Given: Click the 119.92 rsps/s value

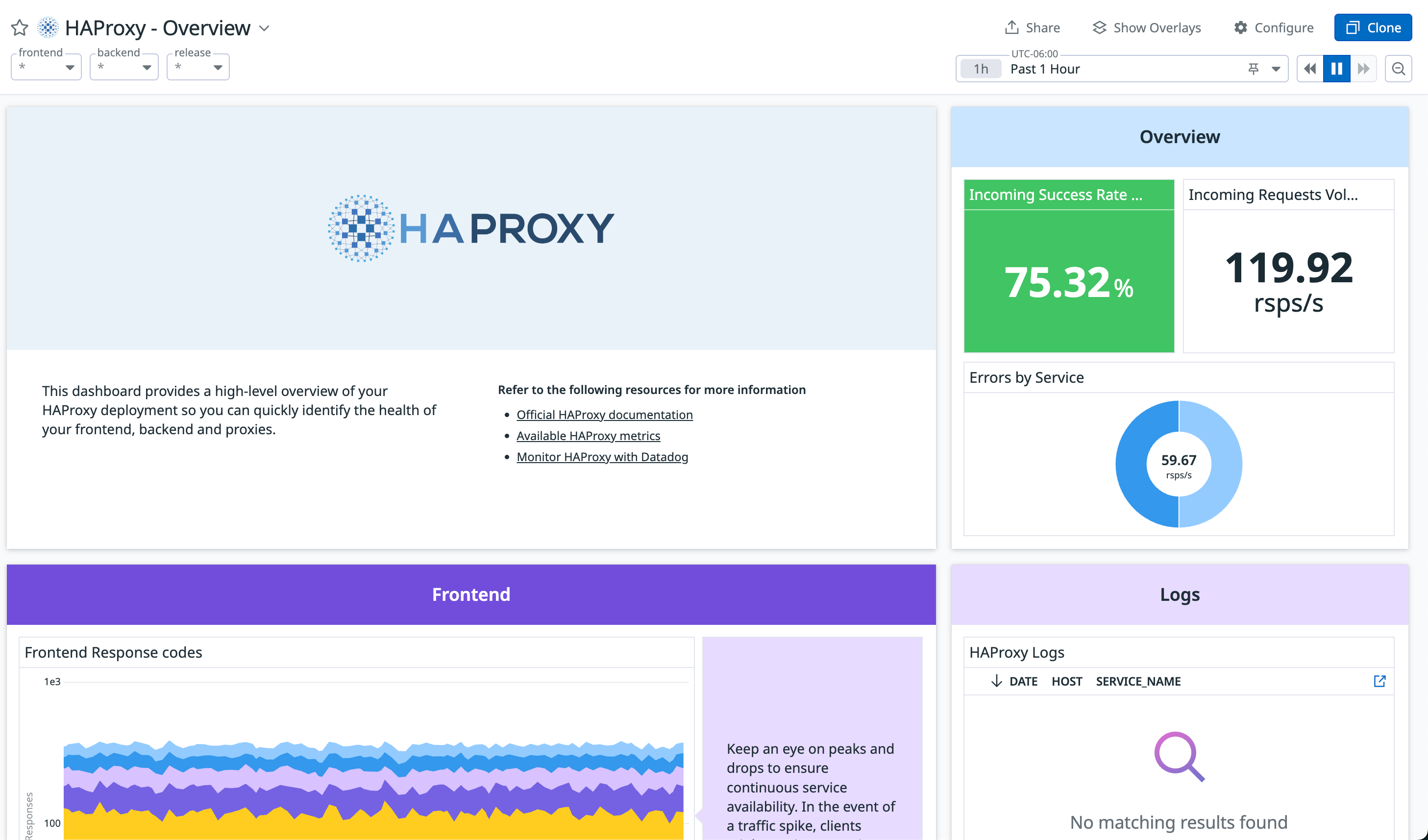Looking at the screenshot, I should (x=1289, y=282).
